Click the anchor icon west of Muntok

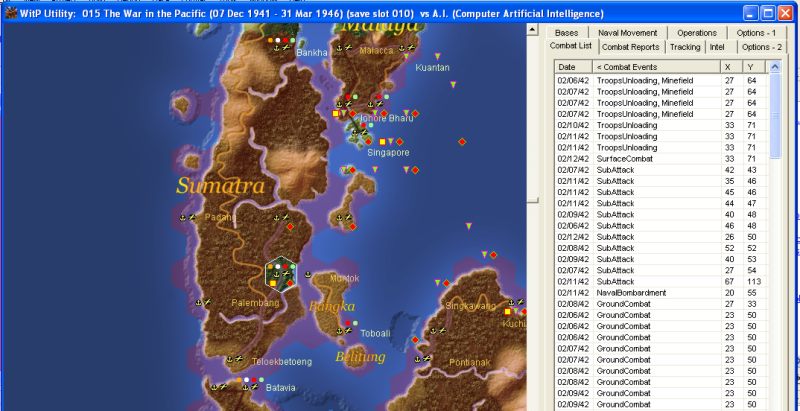tap(308, 274)
